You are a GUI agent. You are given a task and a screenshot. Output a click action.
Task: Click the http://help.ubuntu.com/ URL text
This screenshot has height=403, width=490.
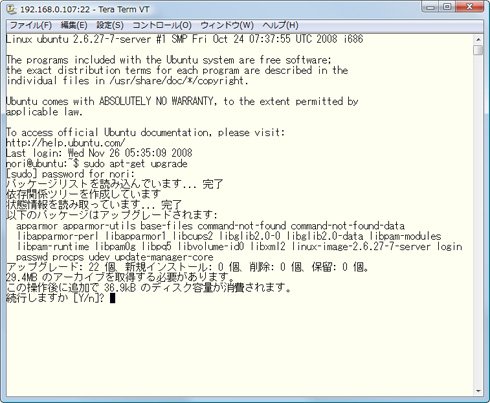click(x=66, y=143)
